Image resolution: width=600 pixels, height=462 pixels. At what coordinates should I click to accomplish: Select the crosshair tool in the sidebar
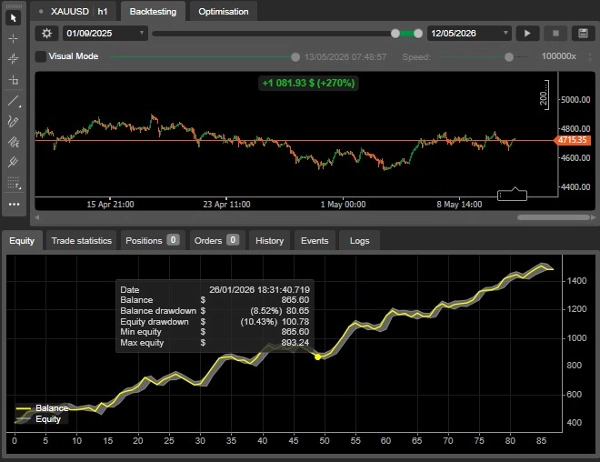pyautogui.click(x=13, y=39)
